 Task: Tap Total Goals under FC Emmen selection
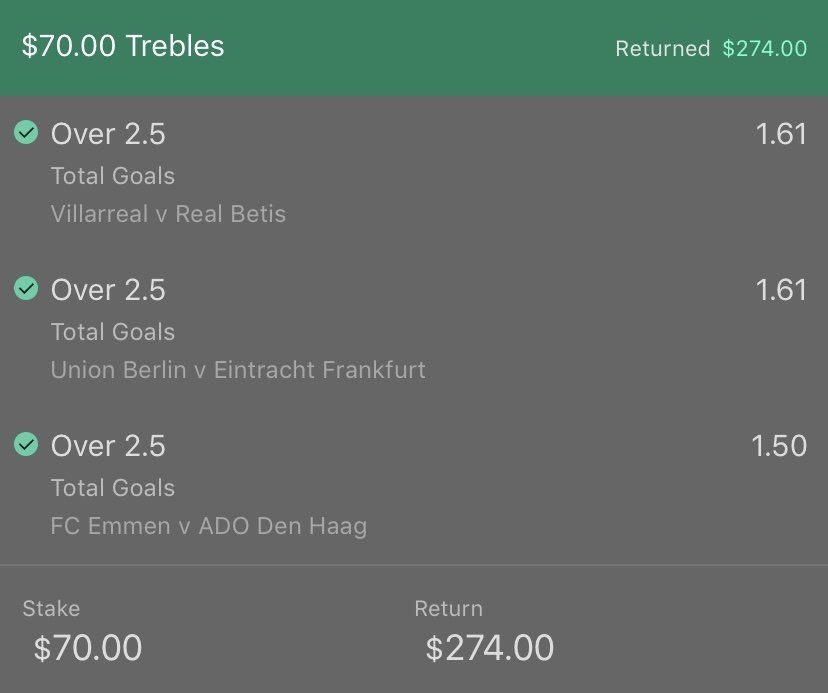tap(112, 488)
